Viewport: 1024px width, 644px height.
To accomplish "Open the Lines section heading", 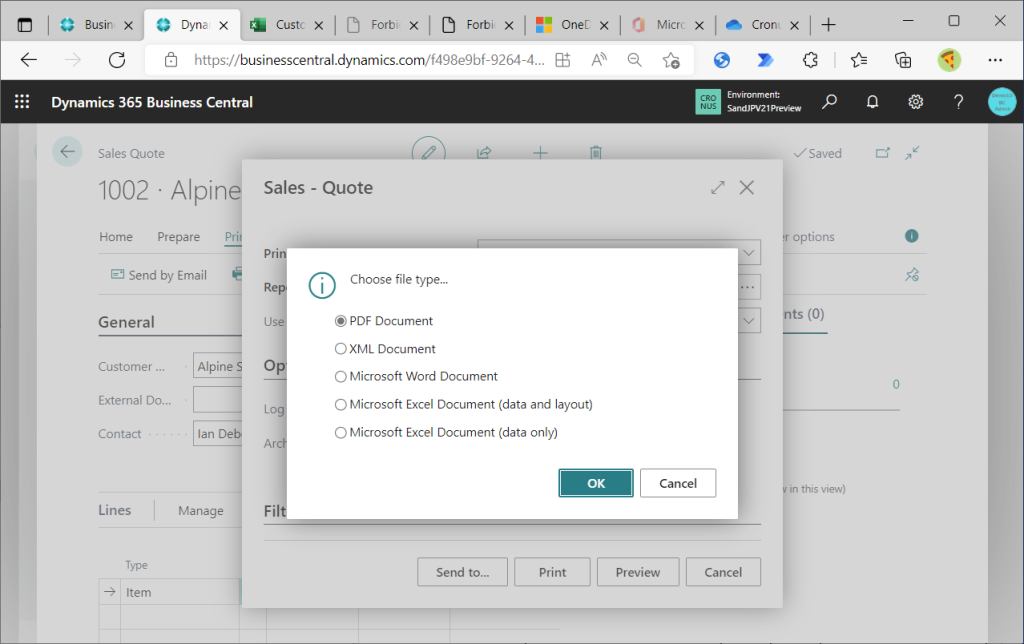I will point(114,510).
